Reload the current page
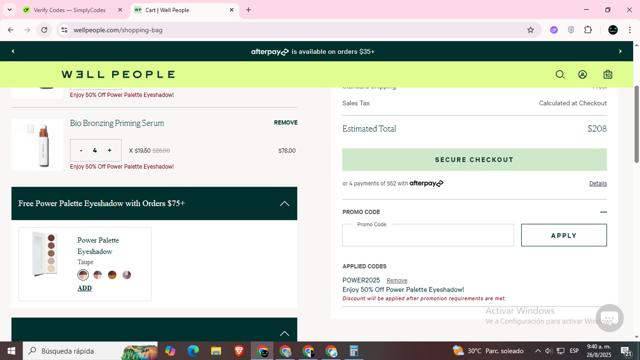The image size is (640, 360). tap(44, 30)
